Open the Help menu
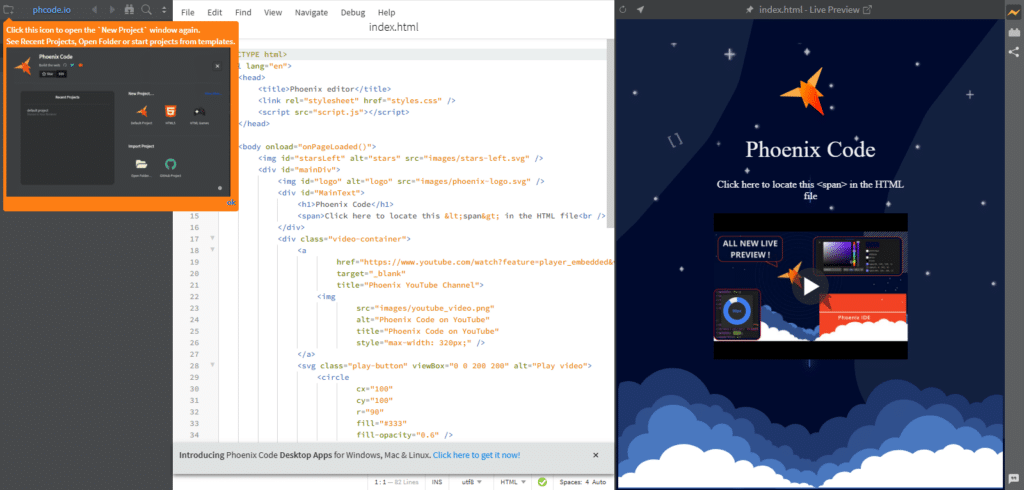 coord(387,12)
